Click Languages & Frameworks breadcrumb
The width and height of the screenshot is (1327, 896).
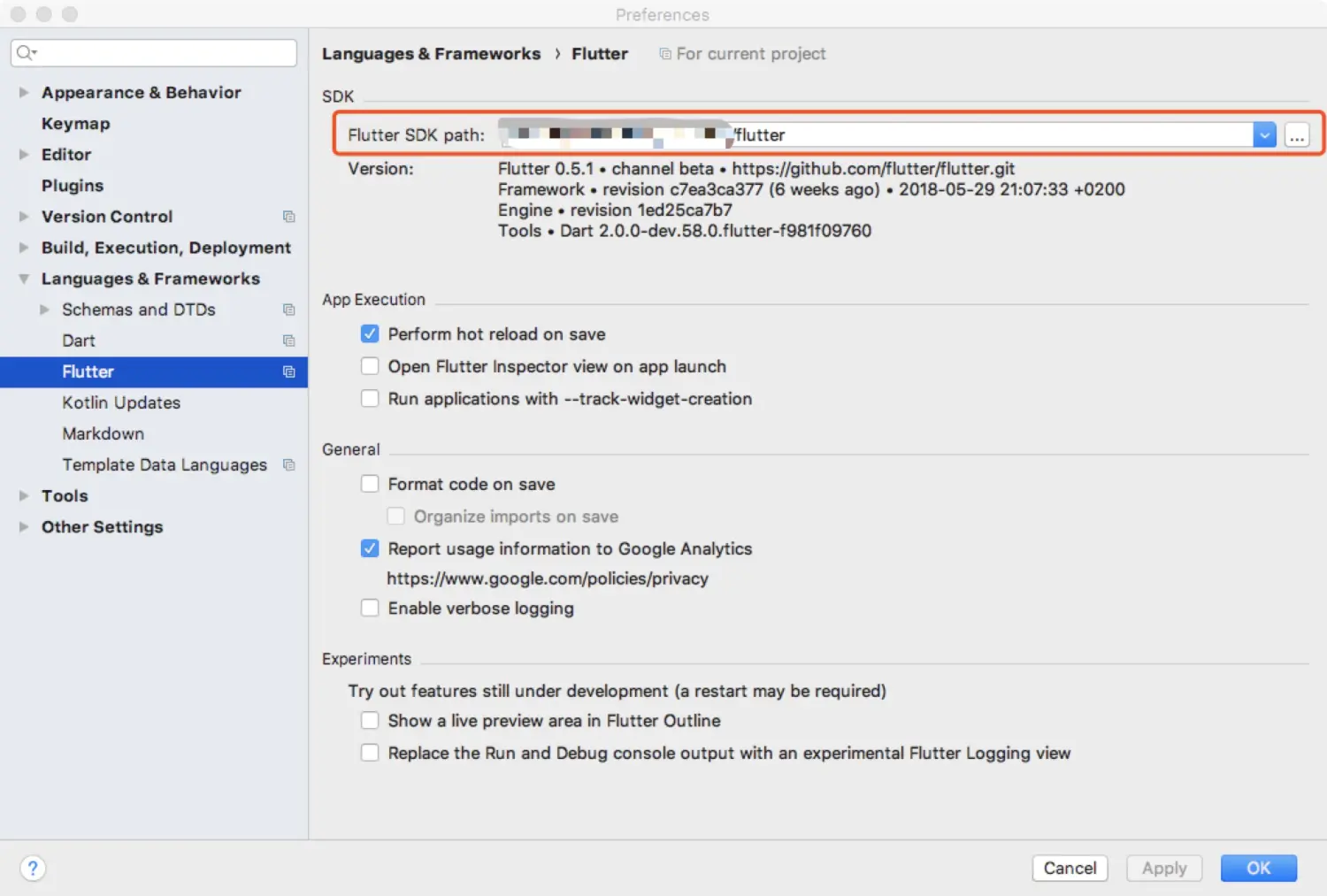432,54
